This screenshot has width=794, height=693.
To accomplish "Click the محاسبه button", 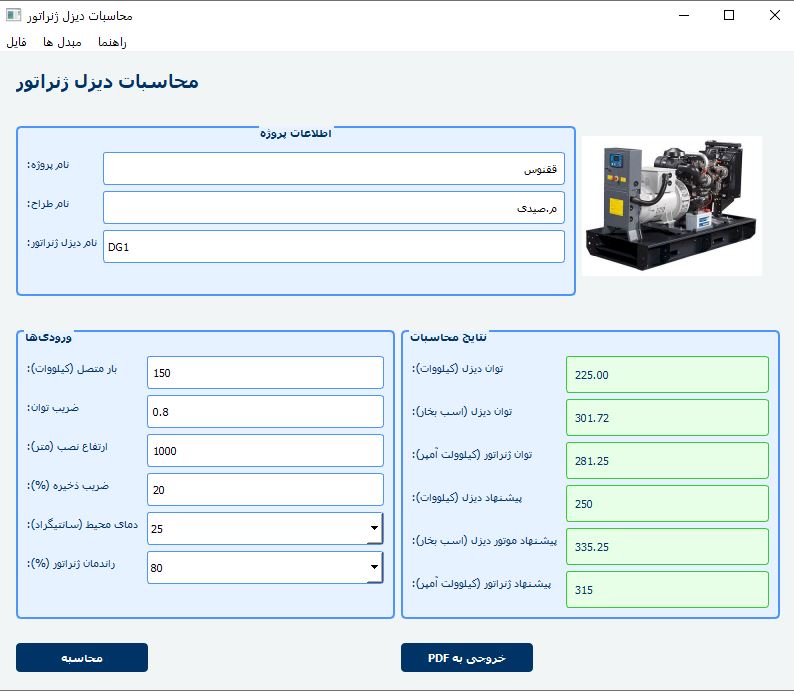I will tap(82, 658).
